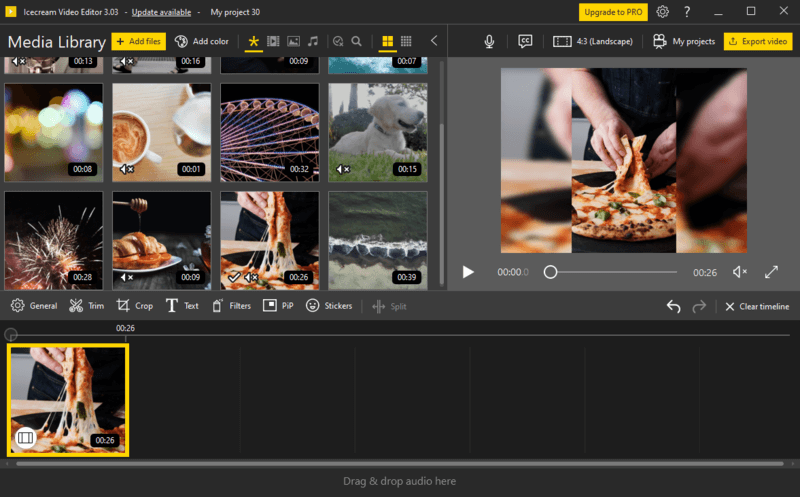The height and width of the screenshot is (497, 800).
Task: Click mute icon on the croissant clip
Action: [126, 277]
